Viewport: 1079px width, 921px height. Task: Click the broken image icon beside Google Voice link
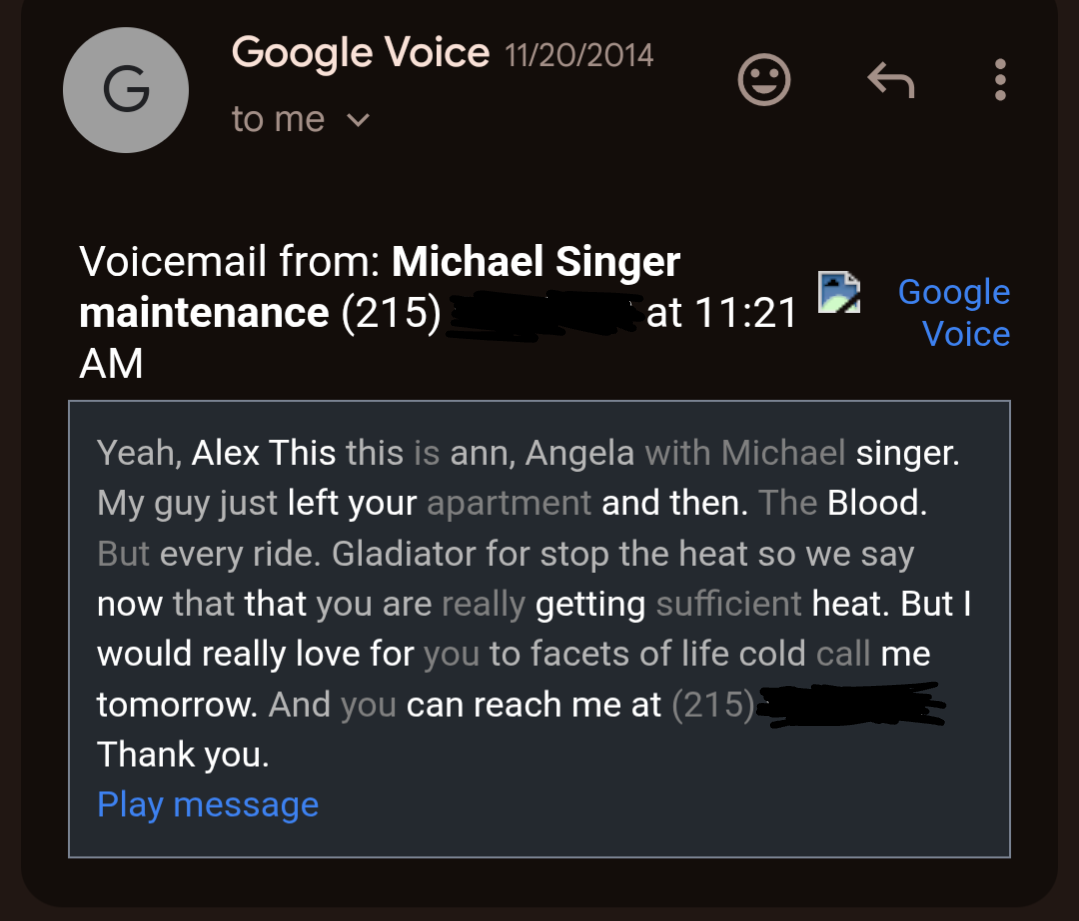pos(839,292)
